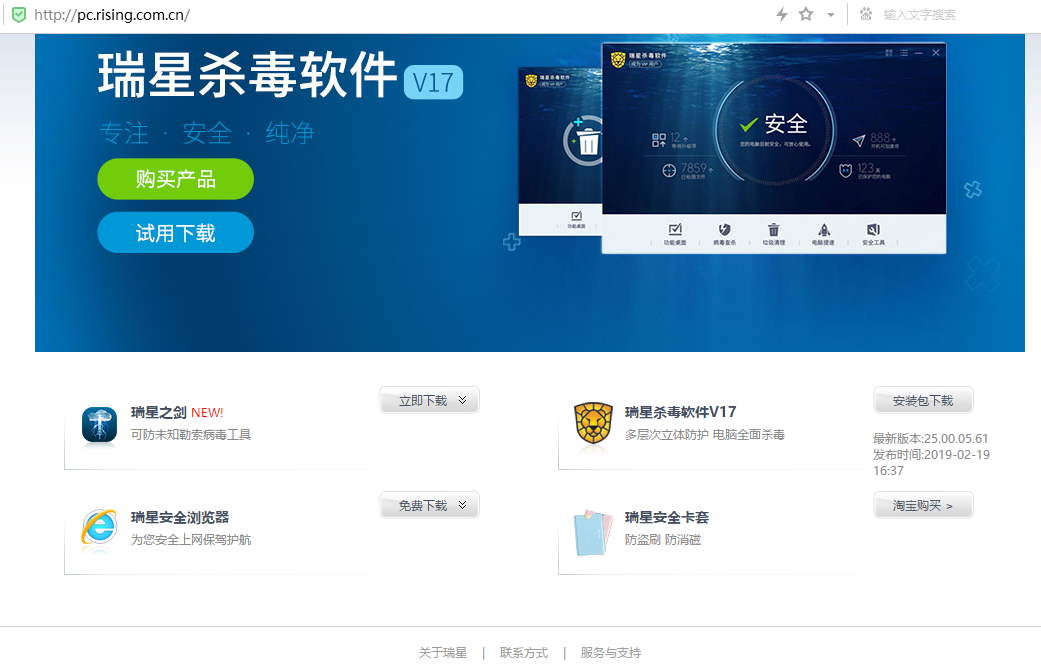This screenshot has height=668, width=1041.
Task: Click the 瑞星杀毒软件V17 lion shield icon
Action: point(594,423)
